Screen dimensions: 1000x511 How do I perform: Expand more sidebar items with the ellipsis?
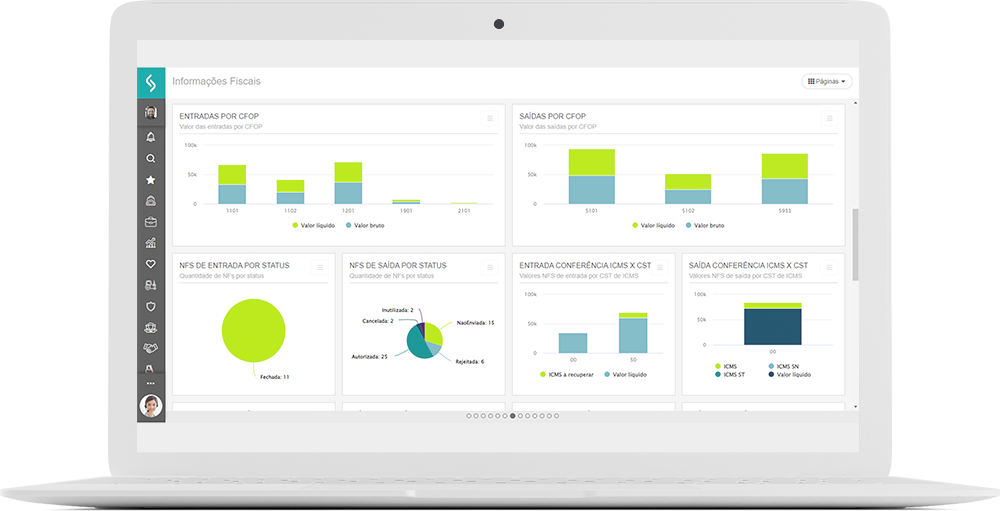(x=151, y=383)
